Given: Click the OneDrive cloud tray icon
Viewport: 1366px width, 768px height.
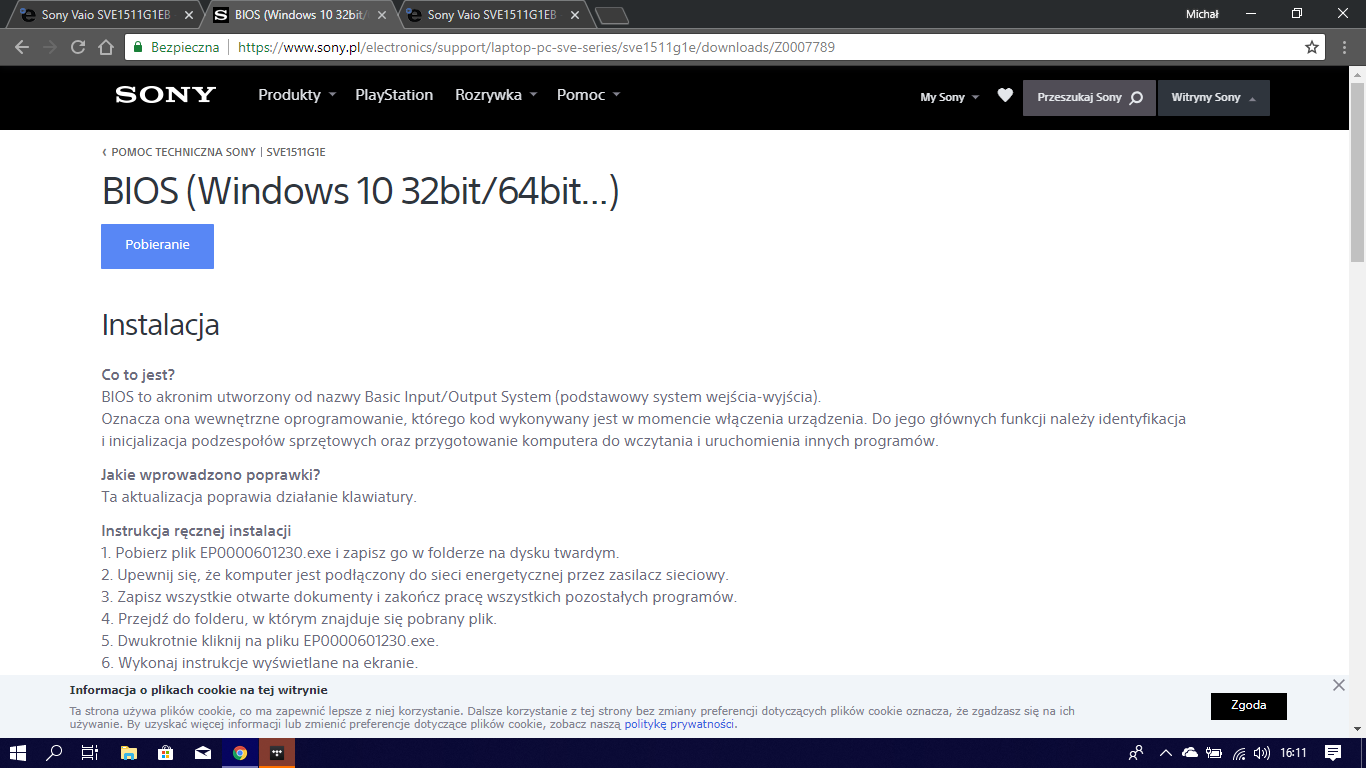Looking at the screenshot, I should pyautogui.click(x=1190, y=753).
